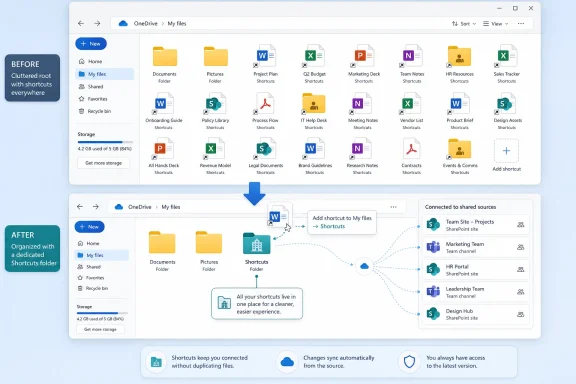Go forward using top window forward arrow
Screen dimensions: 576x384
tap(97, 24)
